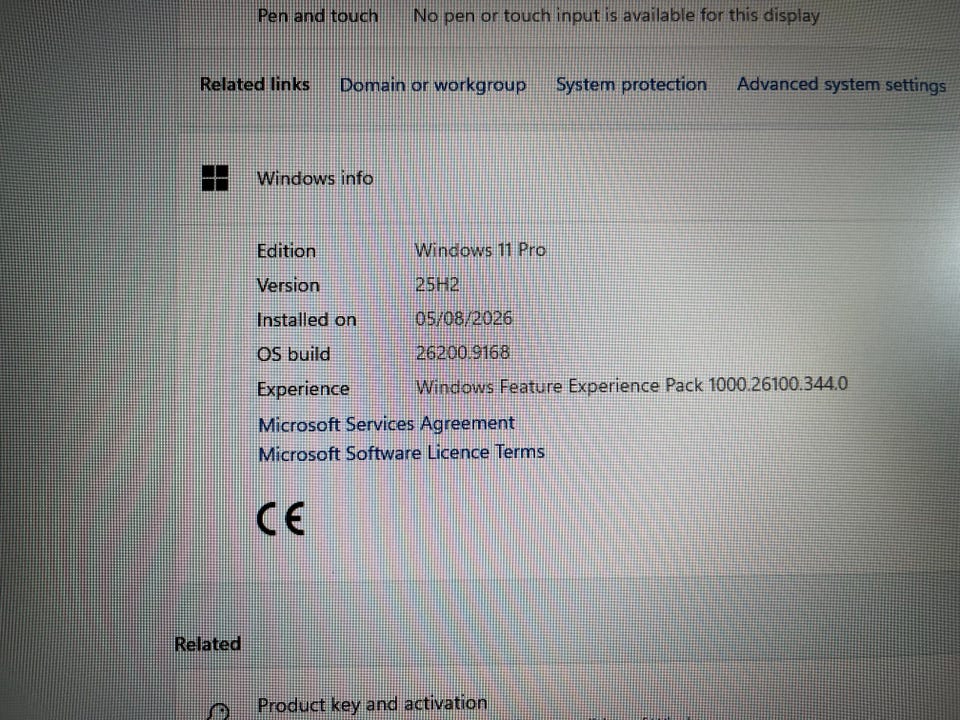Click the Windows logo icon beside Windows info
The image size is (960, 720).
215,178
